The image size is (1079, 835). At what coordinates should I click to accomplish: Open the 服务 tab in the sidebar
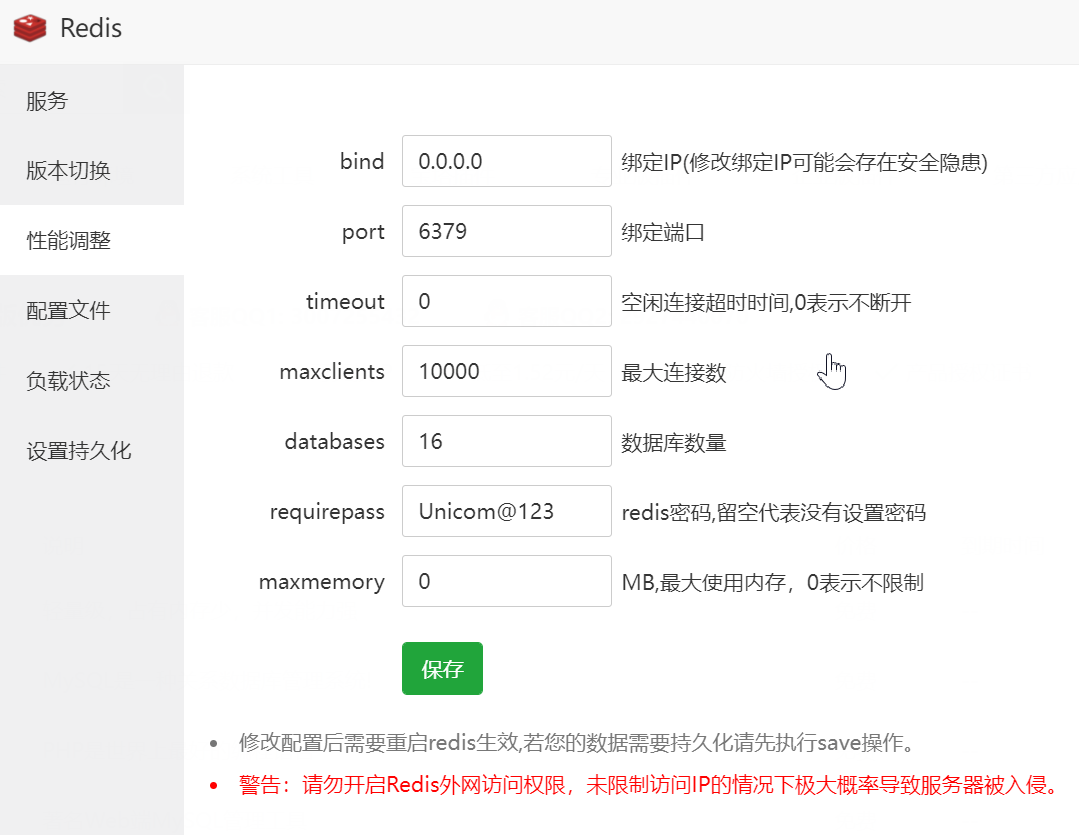92,101
